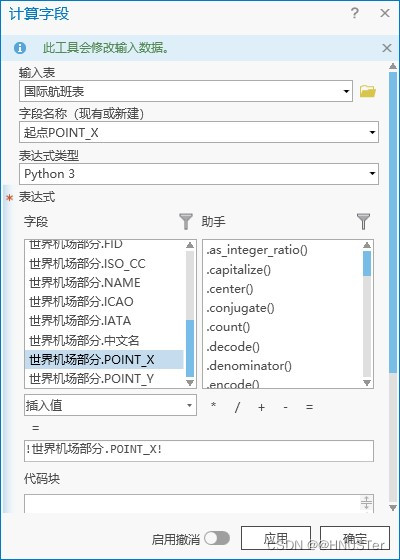The height and width of the screenshot is (560, 400).
Task: Open the help question mark icon
Action: click(x=354, y=13)
